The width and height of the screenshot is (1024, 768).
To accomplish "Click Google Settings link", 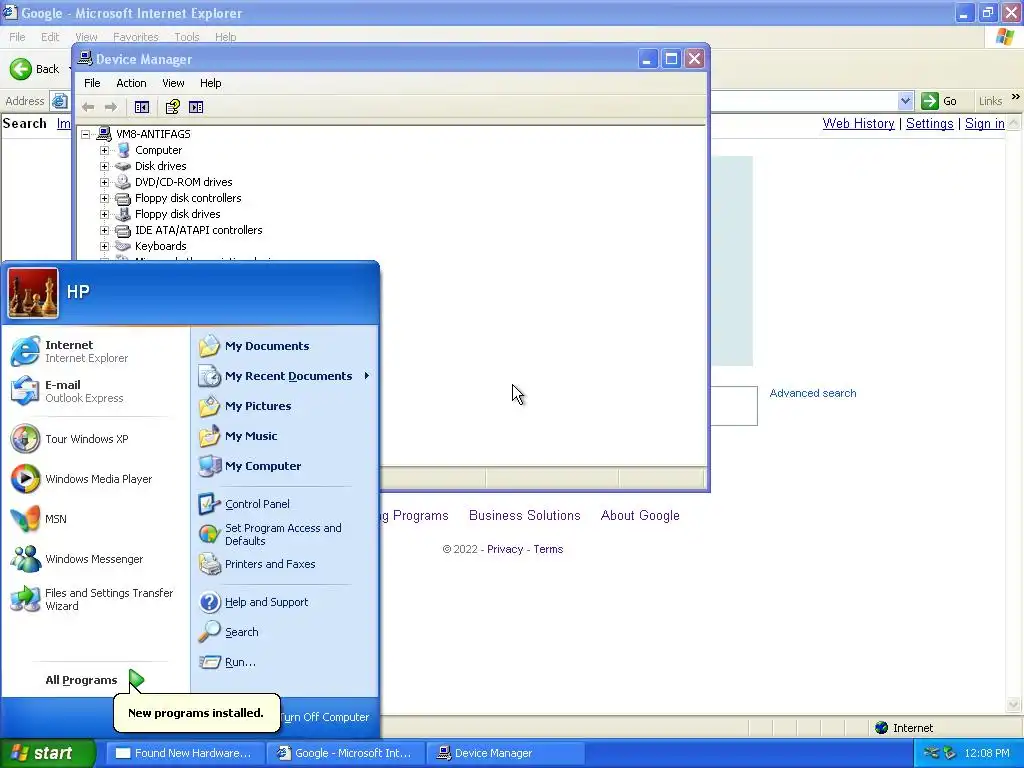I will pyautogui.click(x=929, y=123).
